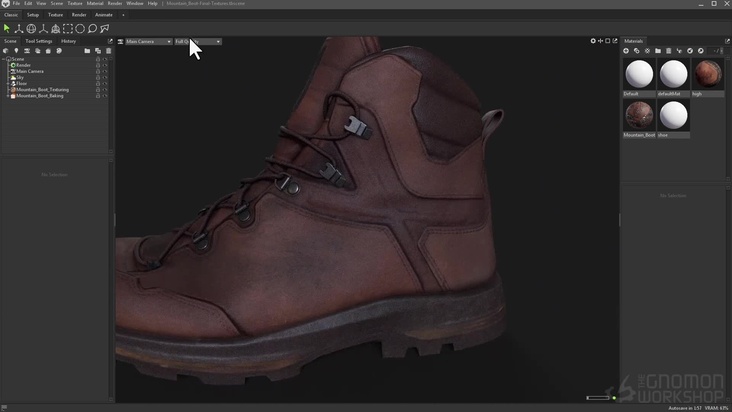732x412 pixels.
Task: Pop out the Materials panel
Action: [727, 41]
